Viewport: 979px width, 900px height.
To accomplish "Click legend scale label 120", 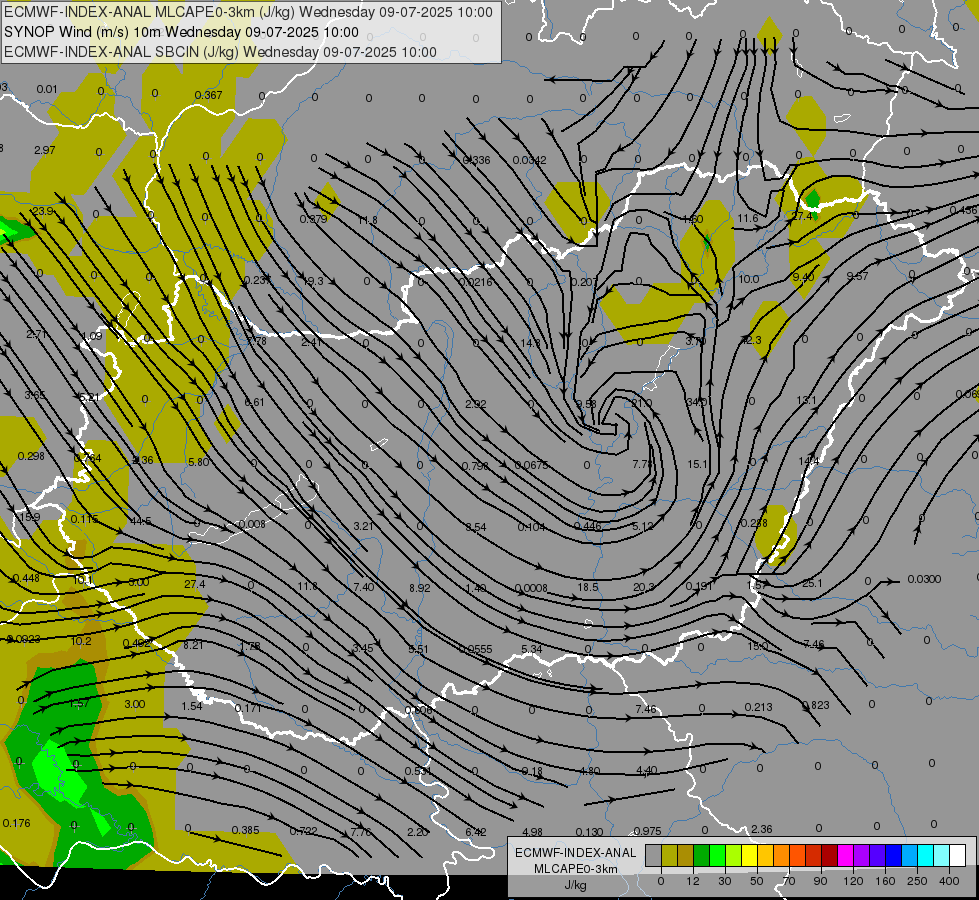I will click(853, 881).
